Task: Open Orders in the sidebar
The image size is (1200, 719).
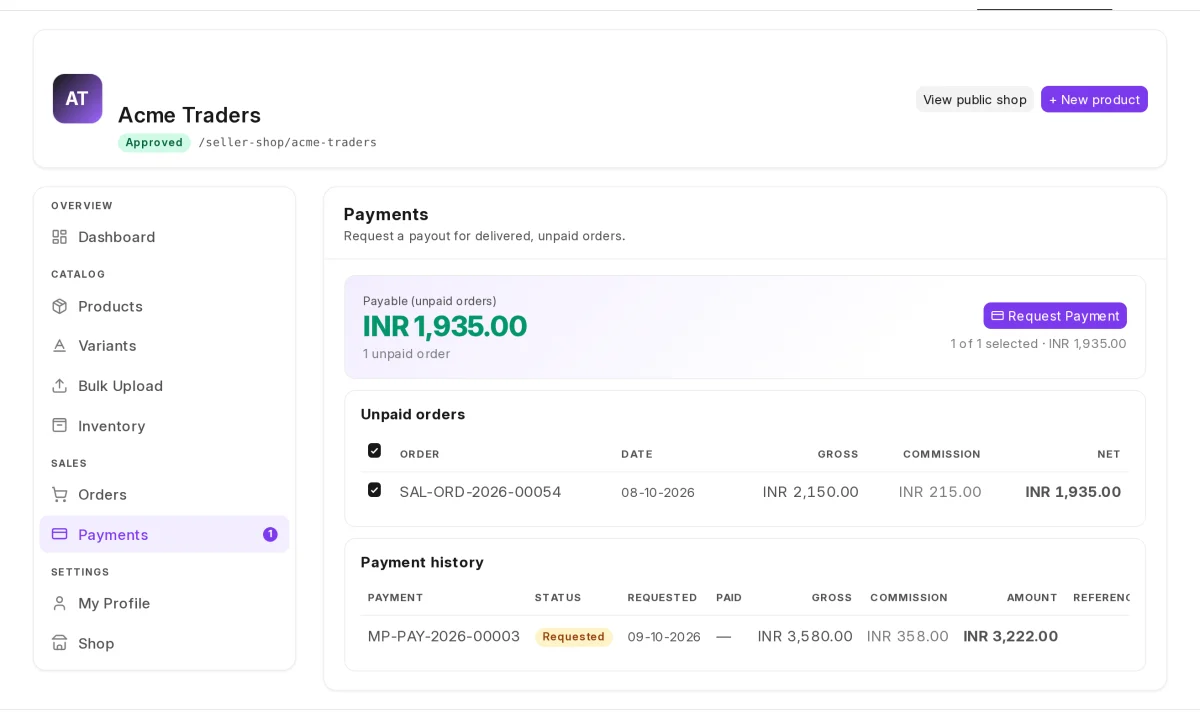Action: click(165, 495)
